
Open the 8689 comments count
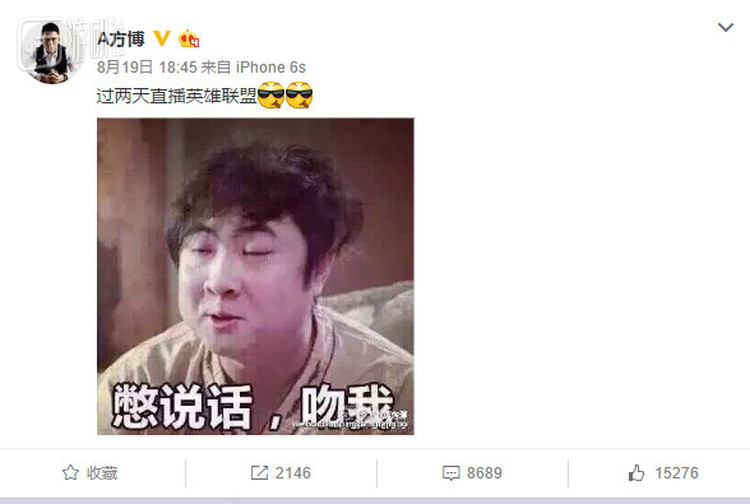(x=484, y=473)
